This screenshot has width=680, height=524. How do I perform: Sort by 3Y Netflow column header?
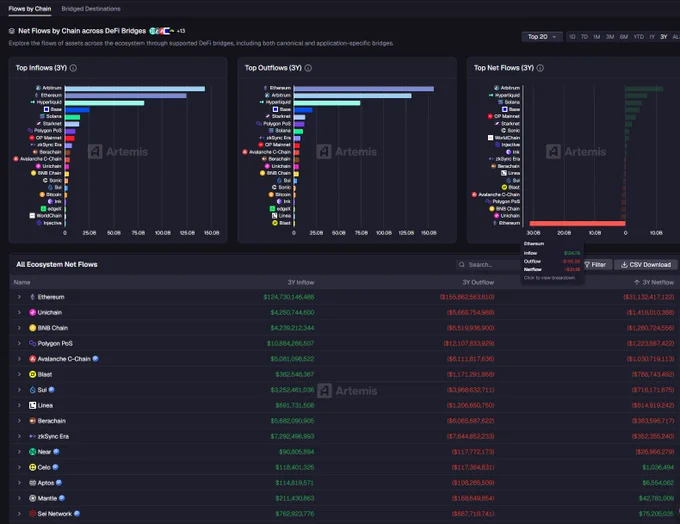click(654, 282)
